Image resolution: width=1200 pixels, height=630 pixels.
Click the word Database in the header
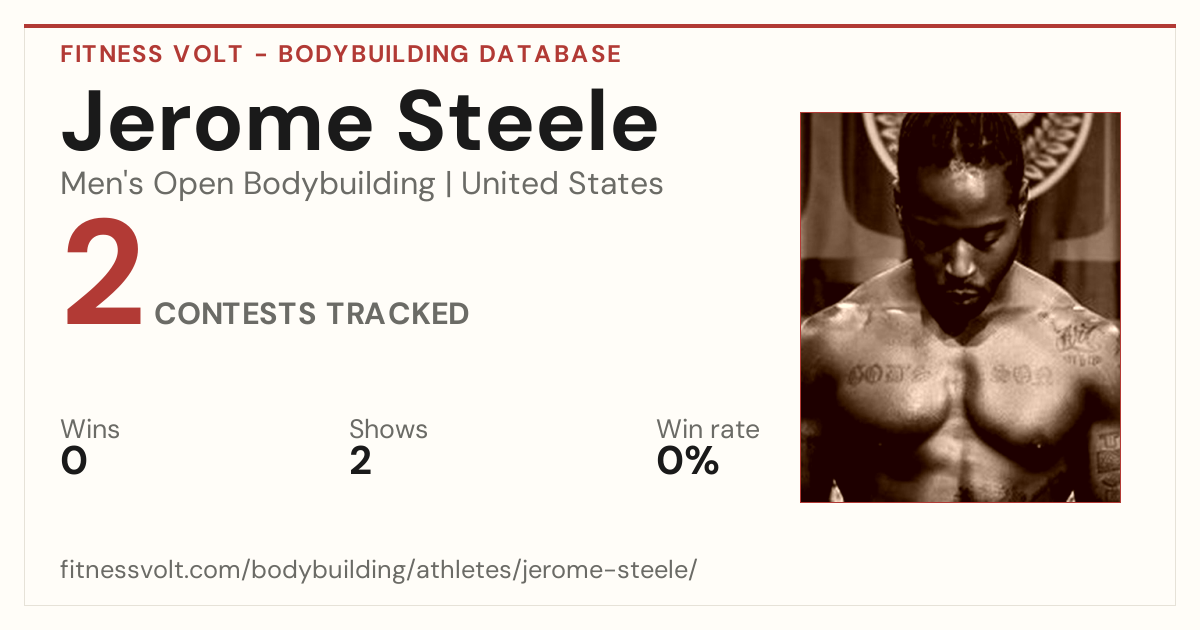(x=549, y=54)
